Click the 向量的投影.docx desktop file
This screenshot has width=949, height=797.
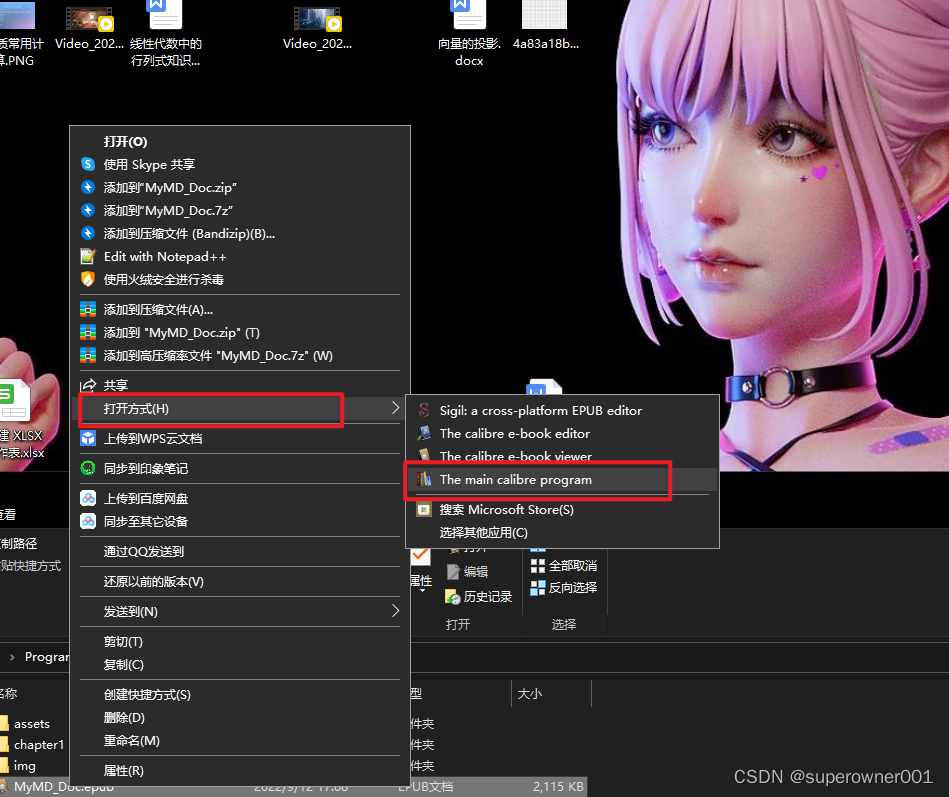click(469, 33)
